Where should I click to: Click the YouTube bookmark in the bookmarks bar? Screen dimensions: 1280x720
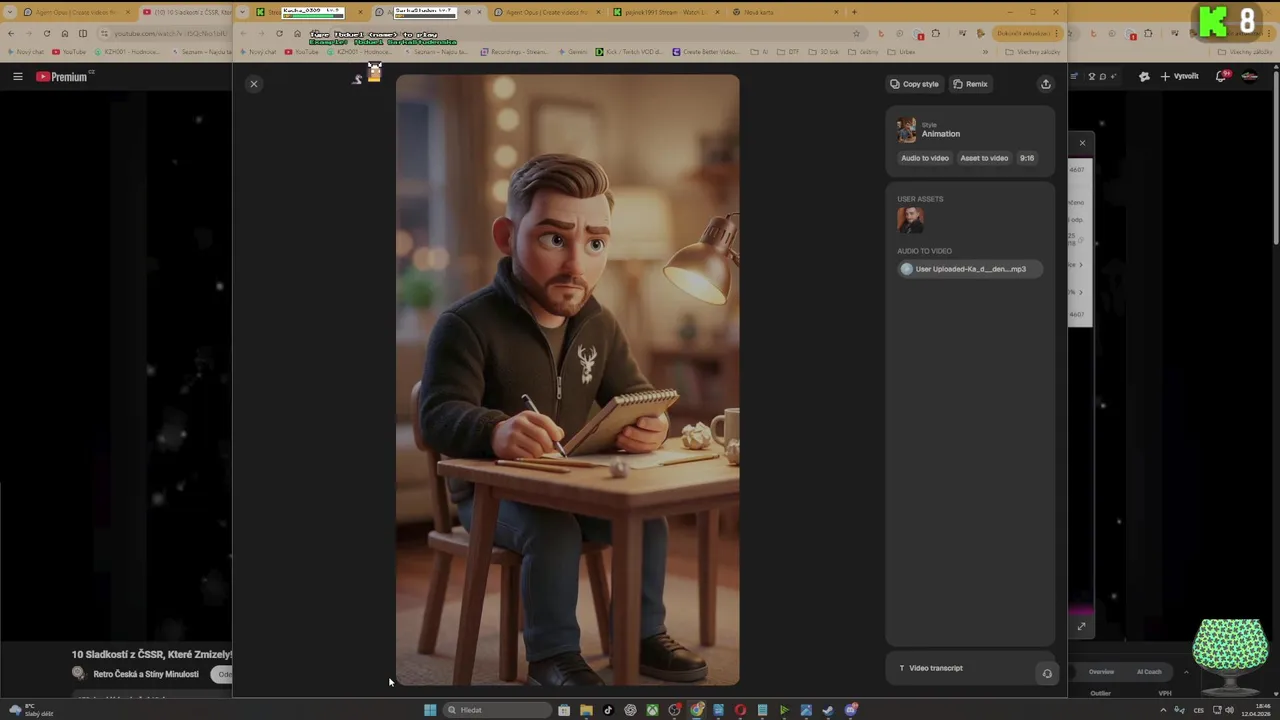(69, 52)
